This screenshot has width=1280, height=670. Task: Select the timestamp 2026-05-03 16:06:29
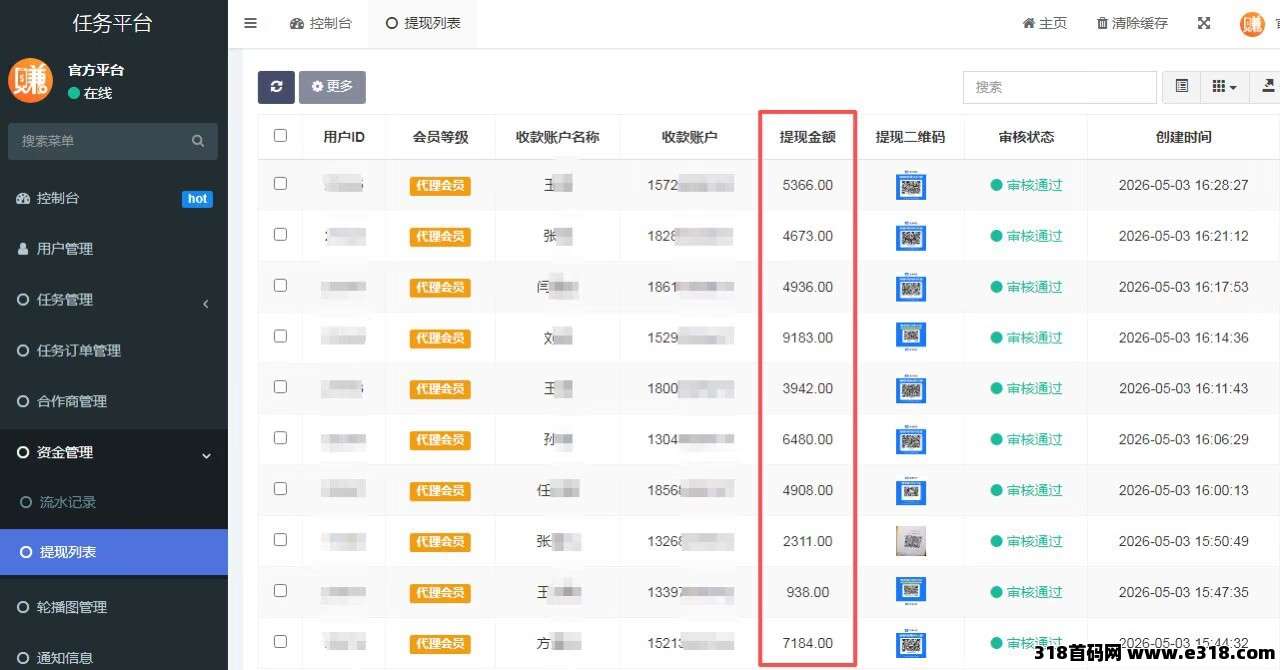coord(1184,440)
